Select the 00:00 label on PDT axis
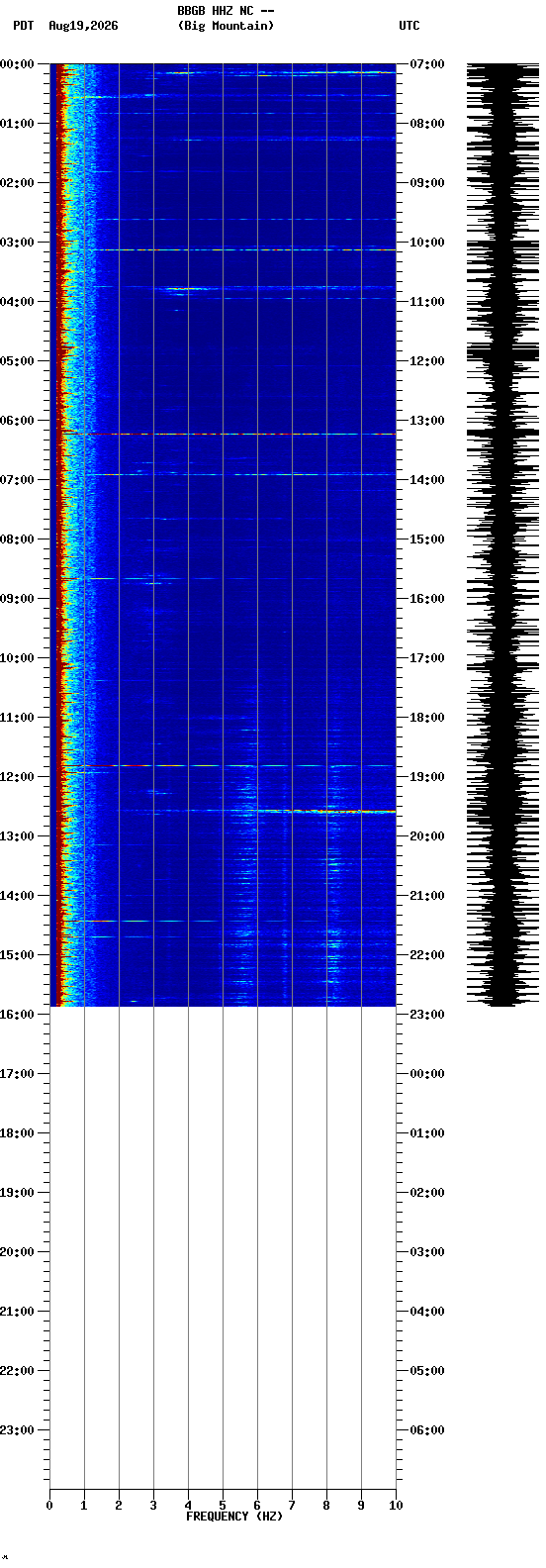This screenshot has height=1568, width=546. (18, 64)
